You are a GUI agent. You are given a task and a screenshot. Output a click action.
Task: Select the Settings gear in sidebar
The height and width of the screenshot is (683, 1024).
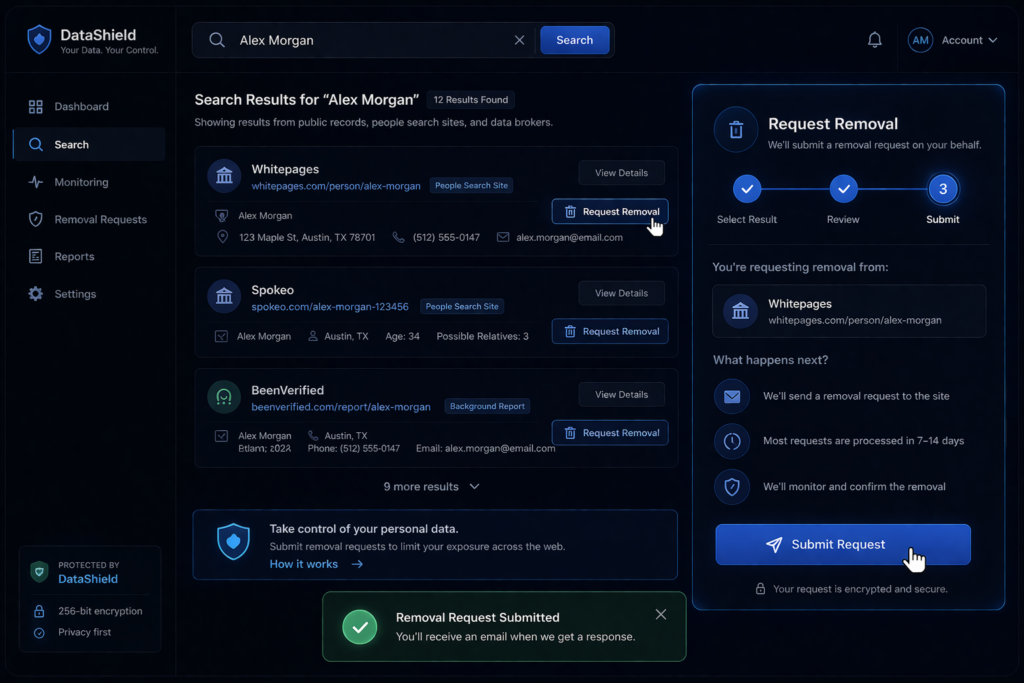(35, 293)
